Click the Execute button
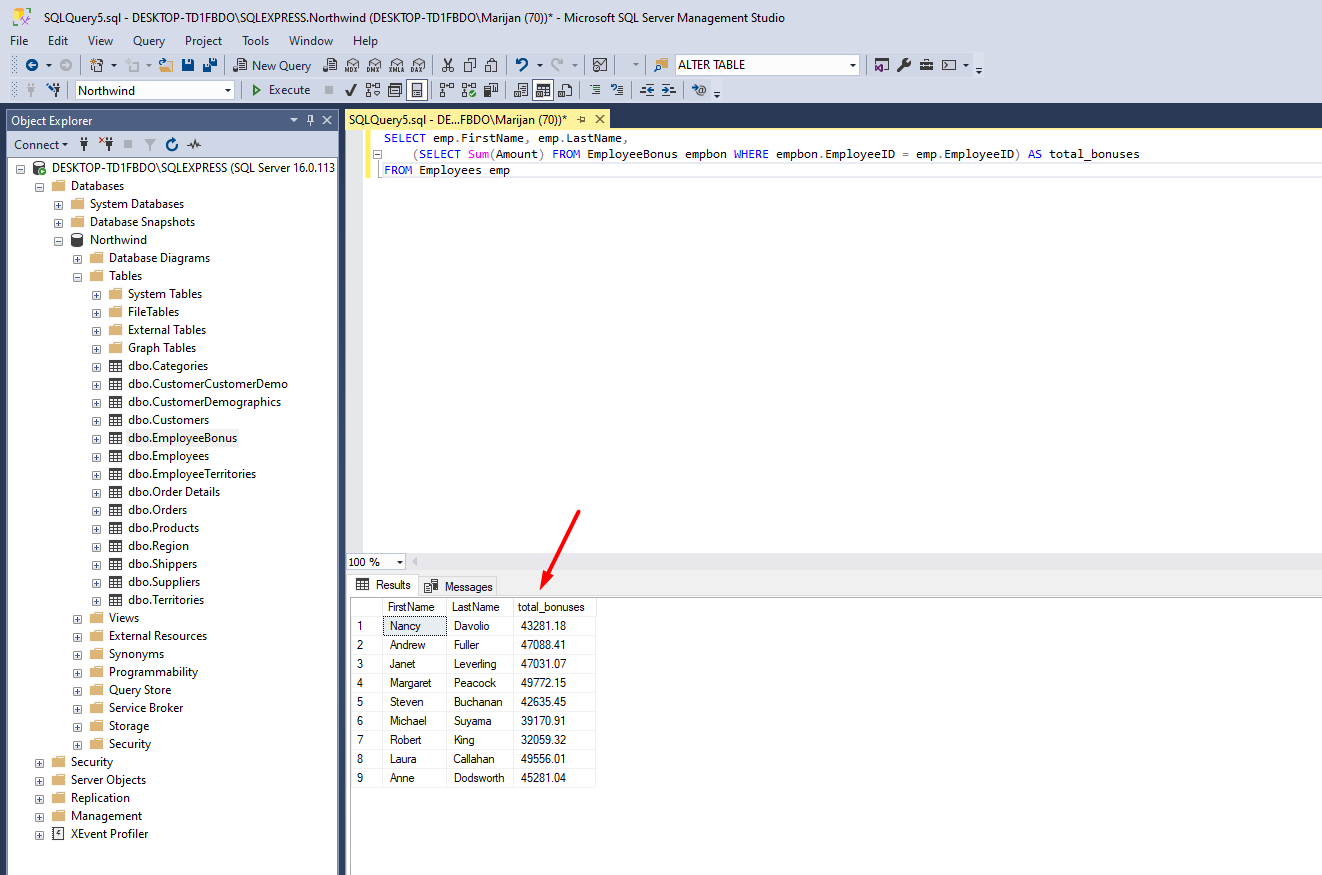Screen dimensions: 1322x875 [280, 90]
